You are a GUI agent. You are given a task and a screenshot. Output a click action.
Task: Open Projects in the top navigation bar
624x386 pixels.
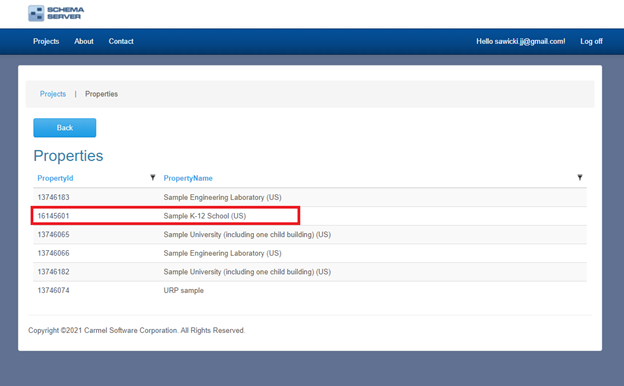coord(46,41)
